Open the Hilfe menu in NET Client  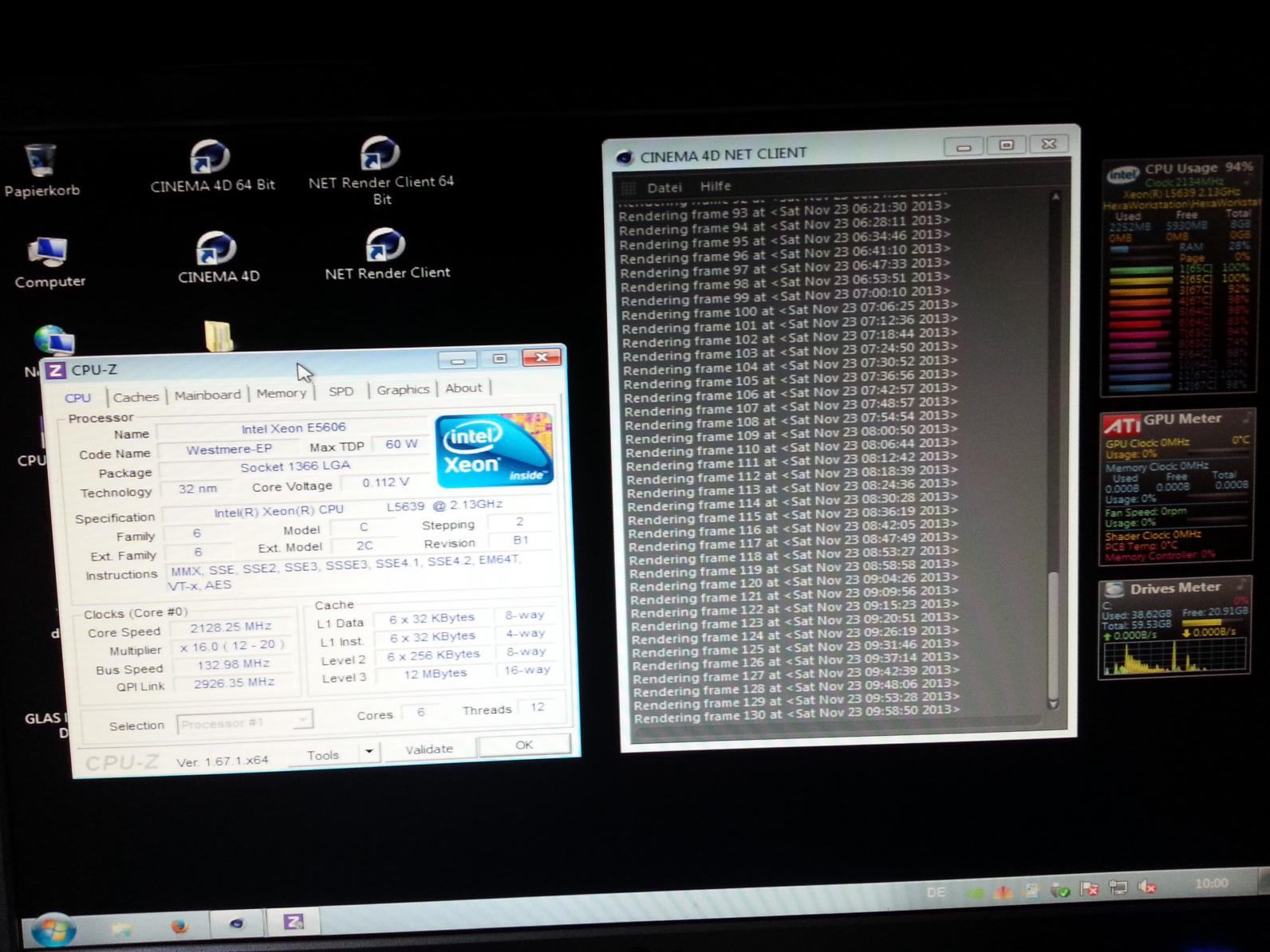(716, 186)
